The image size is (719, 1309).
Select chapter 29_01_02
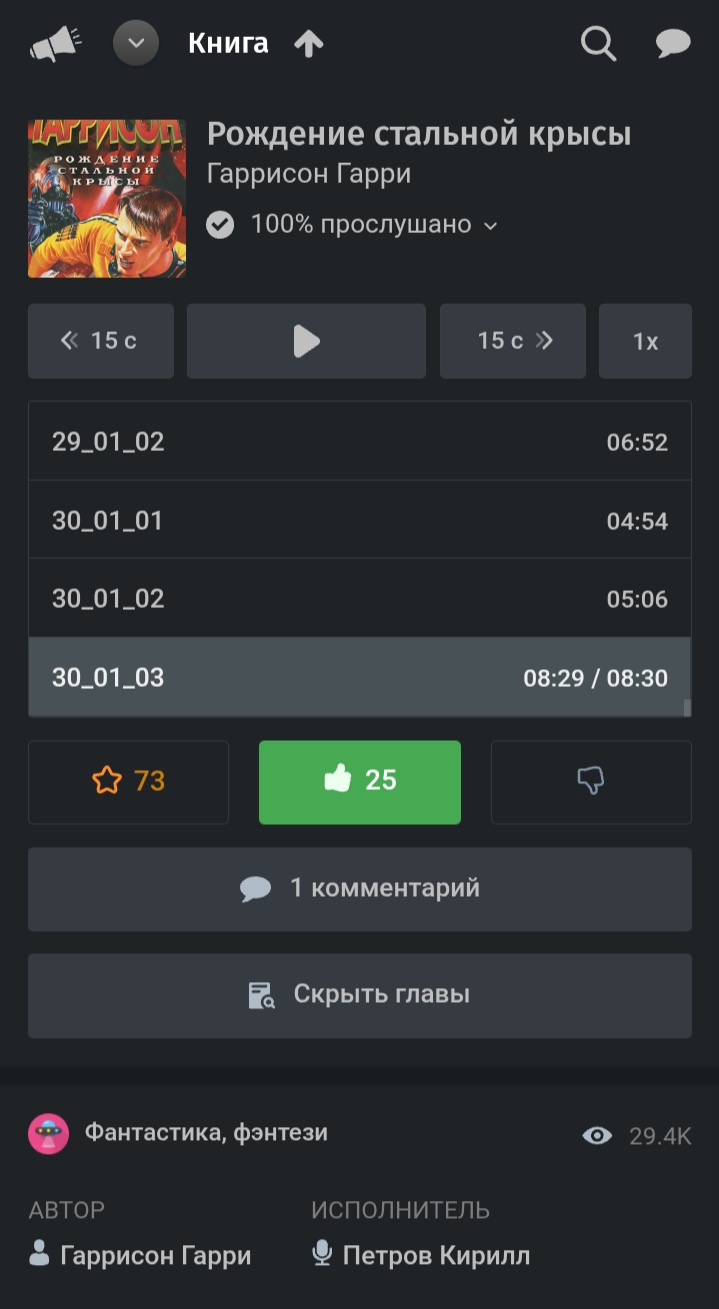coord(359,442)
